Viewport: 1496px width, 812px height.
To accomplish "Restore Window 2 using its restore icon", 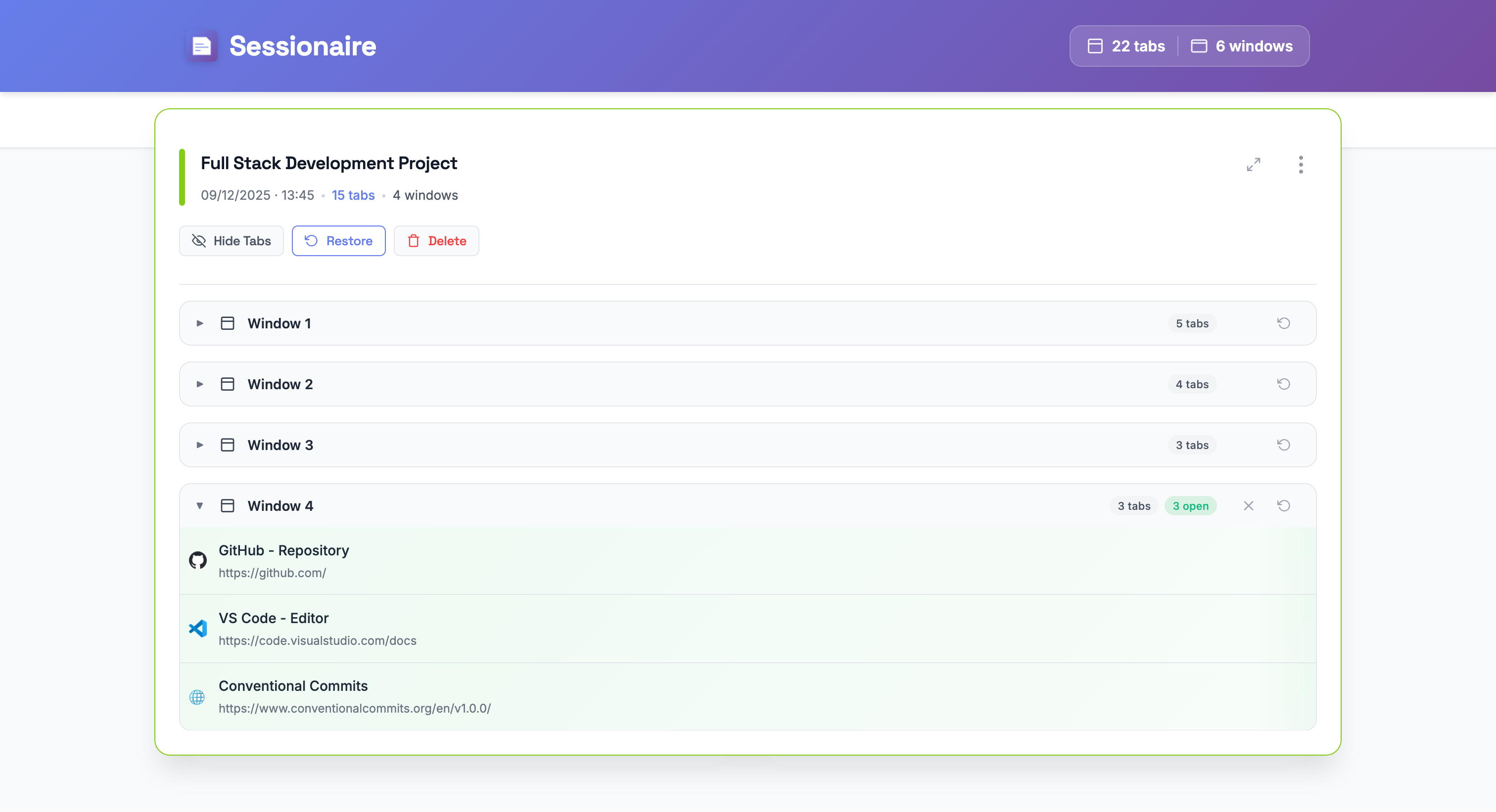I will coord(1283,384).
